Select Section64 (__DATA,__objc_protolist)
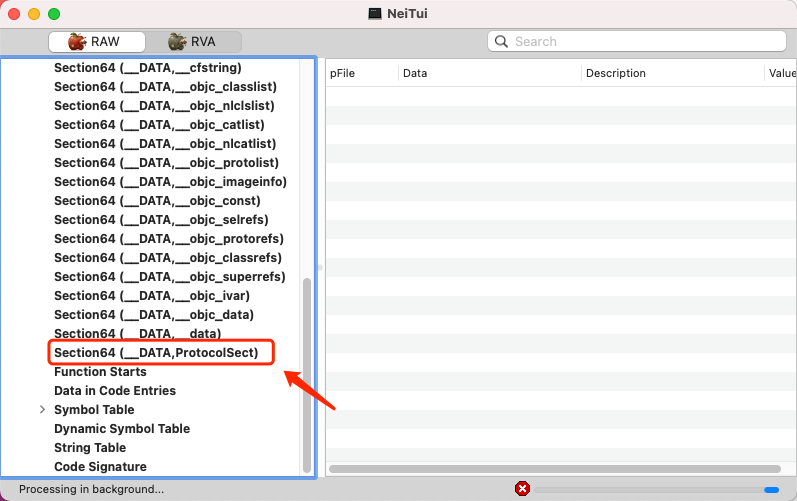797x501 pixels. point(167,163)
